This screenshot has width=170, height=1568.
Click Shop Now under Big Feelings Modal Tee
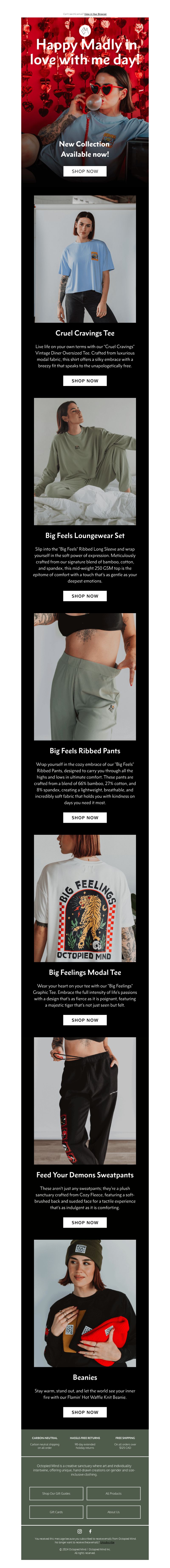pyautogui.click(x=85, y=1020)
